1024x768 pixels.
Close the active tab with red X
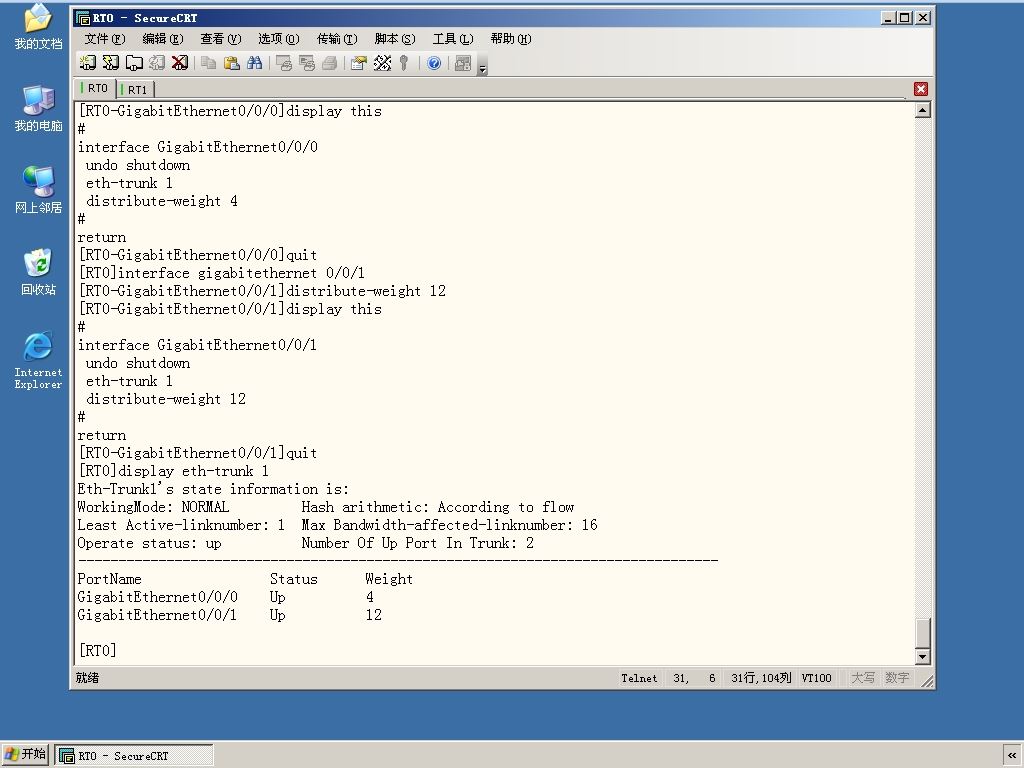tap(921, 89)
